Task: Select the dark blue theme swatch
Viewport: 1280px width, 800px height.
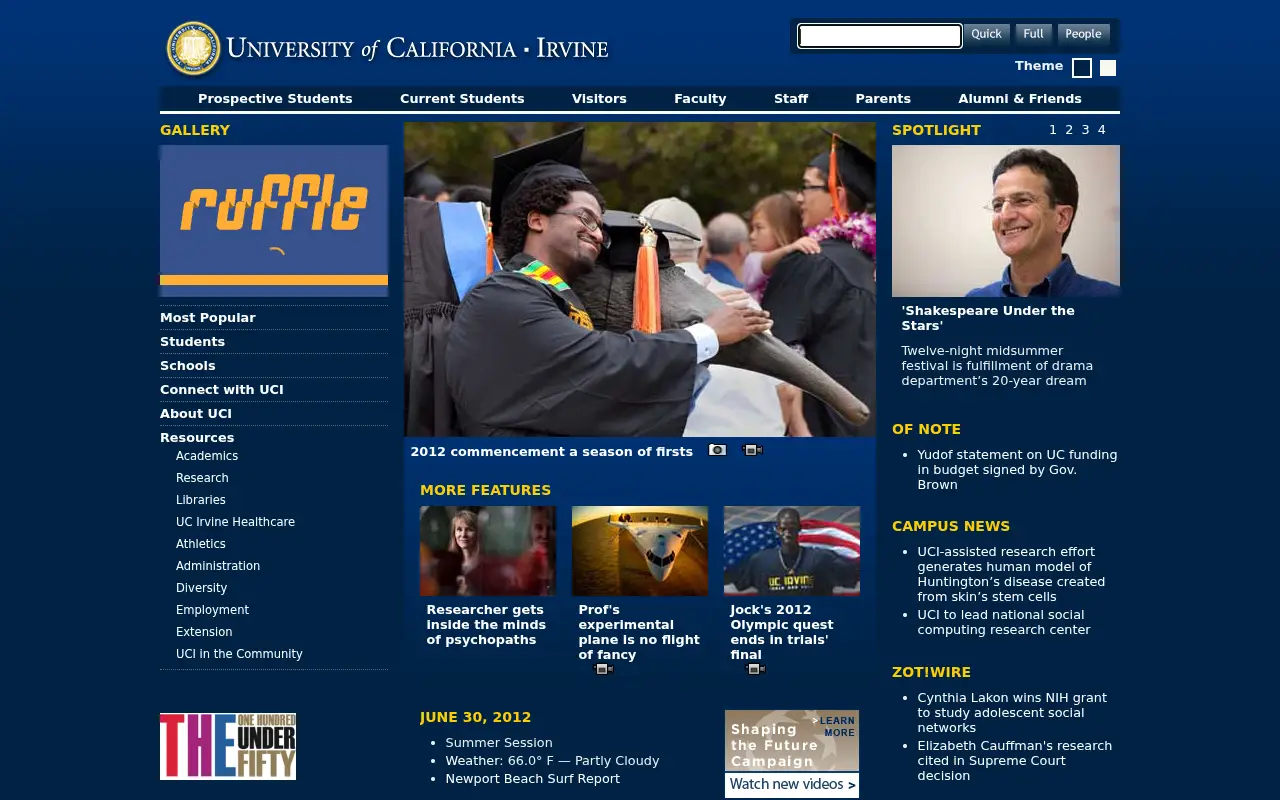Action: [x=1082, y=68]
